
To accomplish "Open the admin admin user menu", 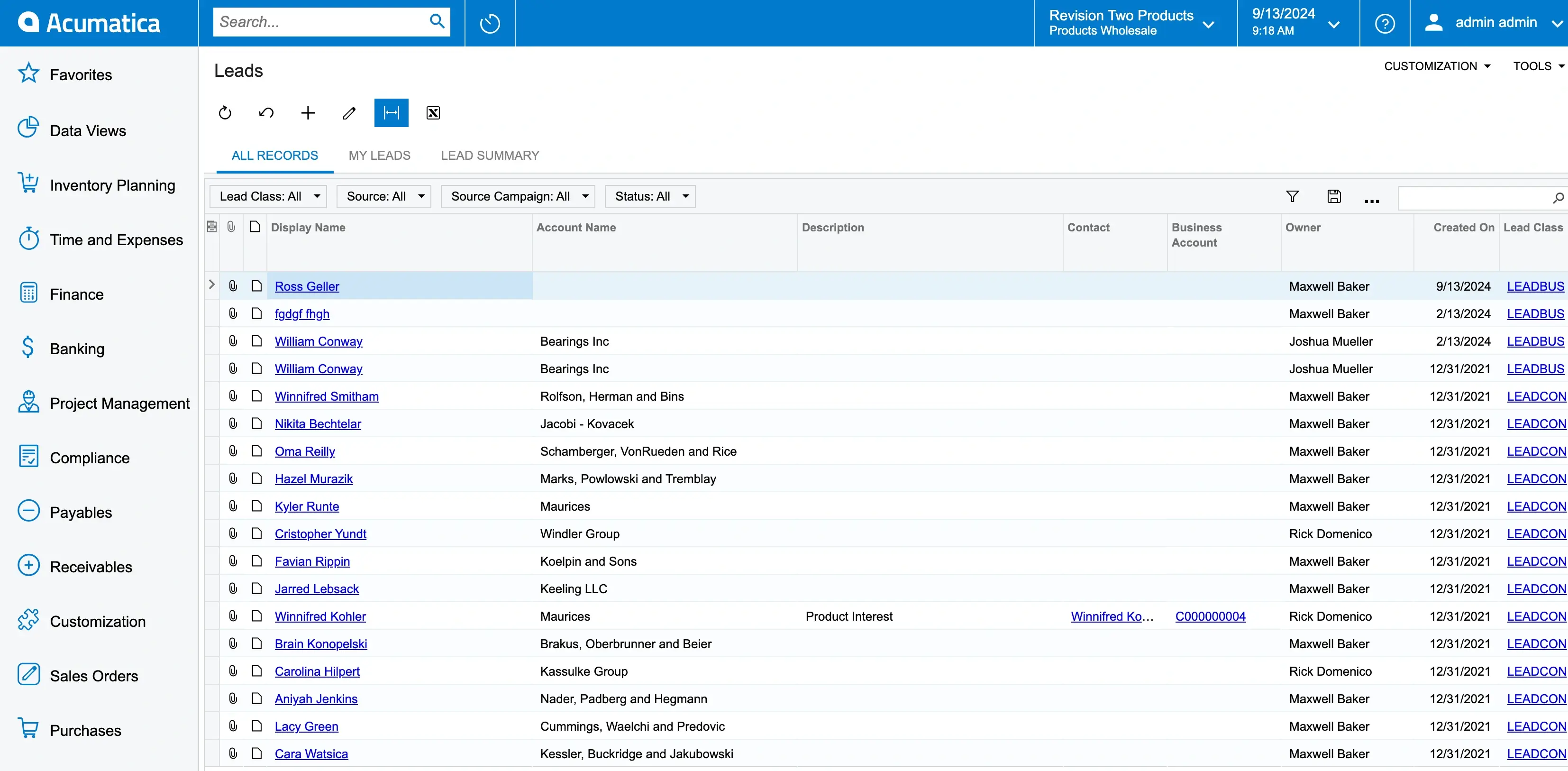I will (x=1489, y=23).
